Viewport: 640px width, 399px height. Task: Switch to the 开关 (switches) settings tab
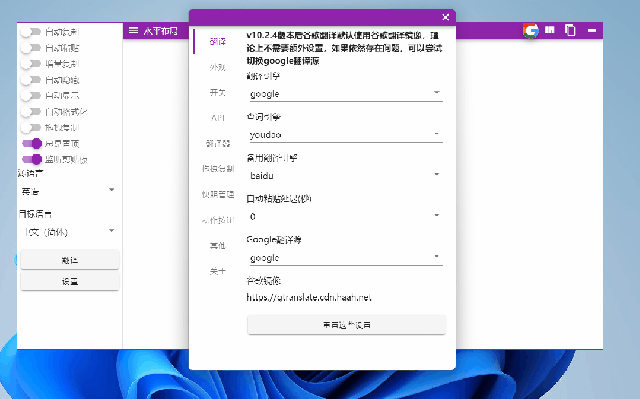[218, 93]
